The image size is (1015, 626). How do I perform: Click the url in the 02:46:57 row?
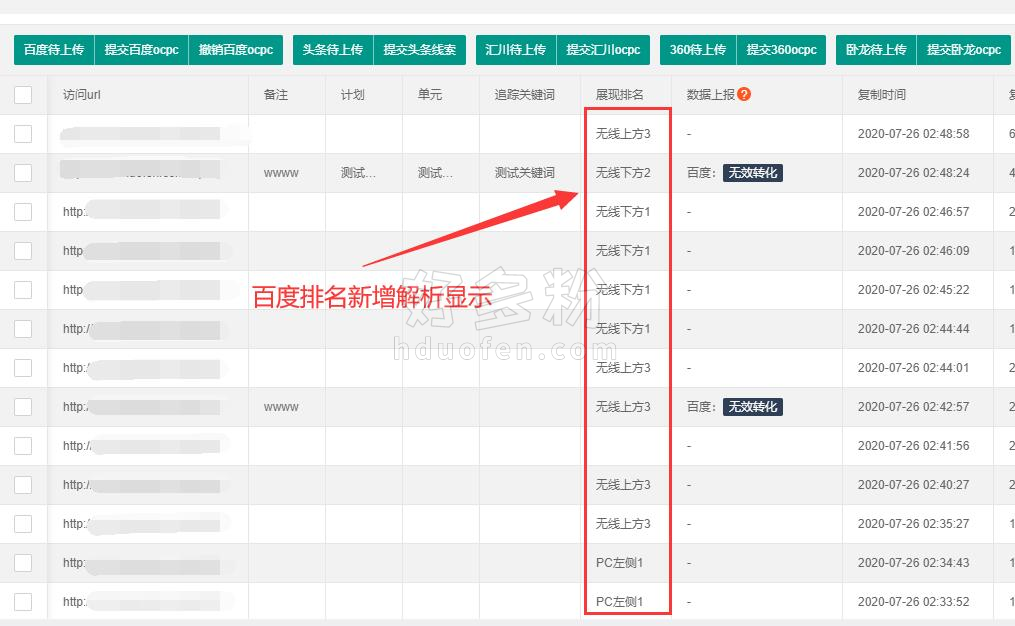point(142,212)
